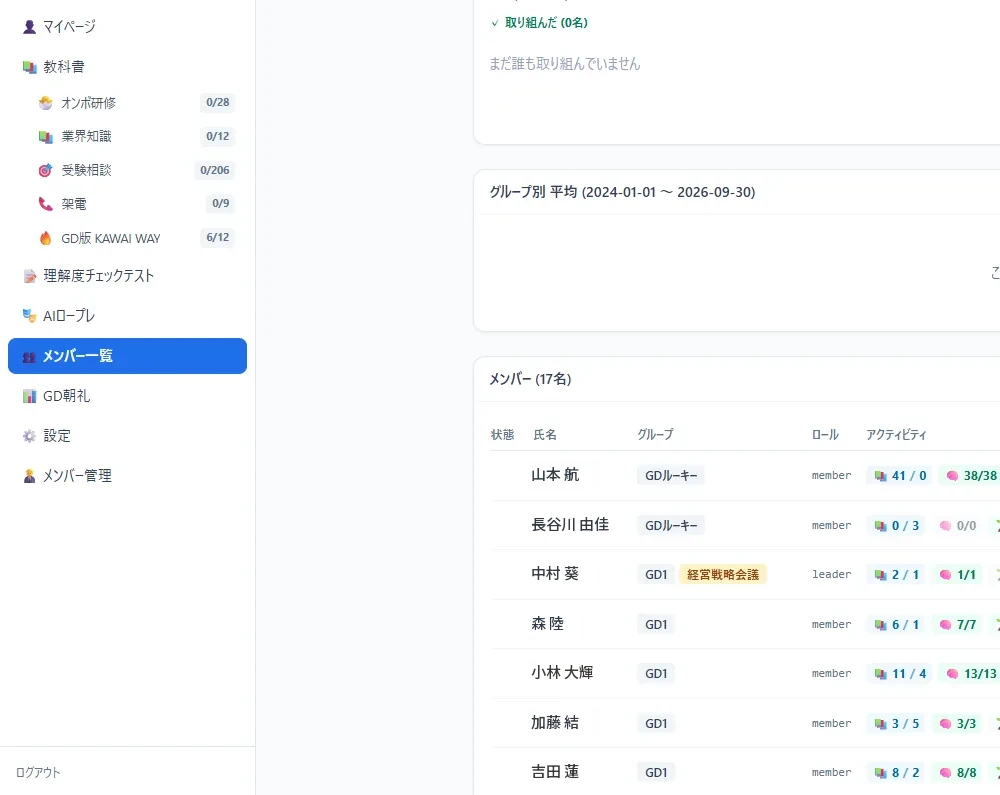Open 設定 settings page

[127, 436]
